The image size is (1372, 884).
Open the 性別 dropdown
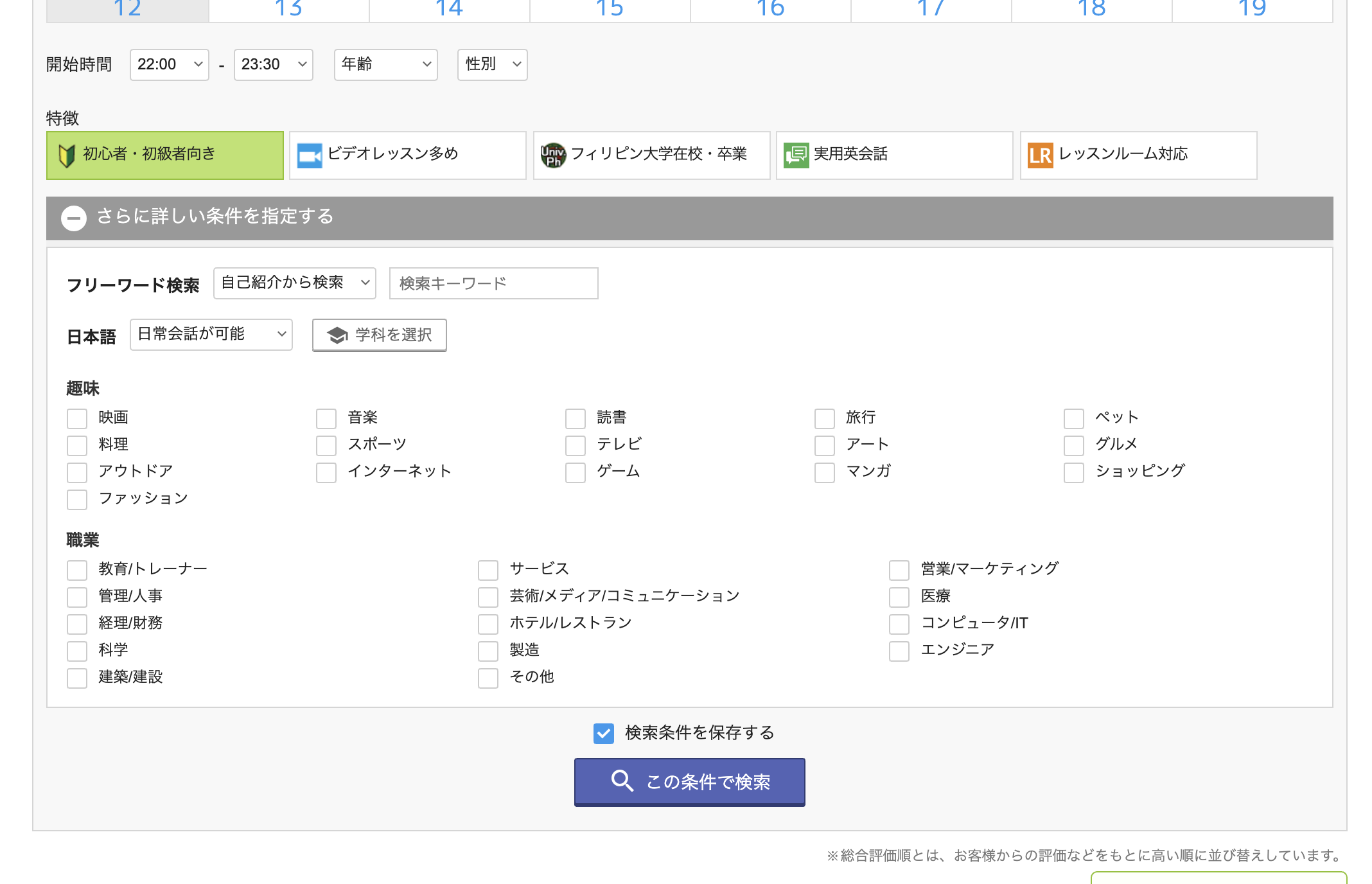pos(491,64)
